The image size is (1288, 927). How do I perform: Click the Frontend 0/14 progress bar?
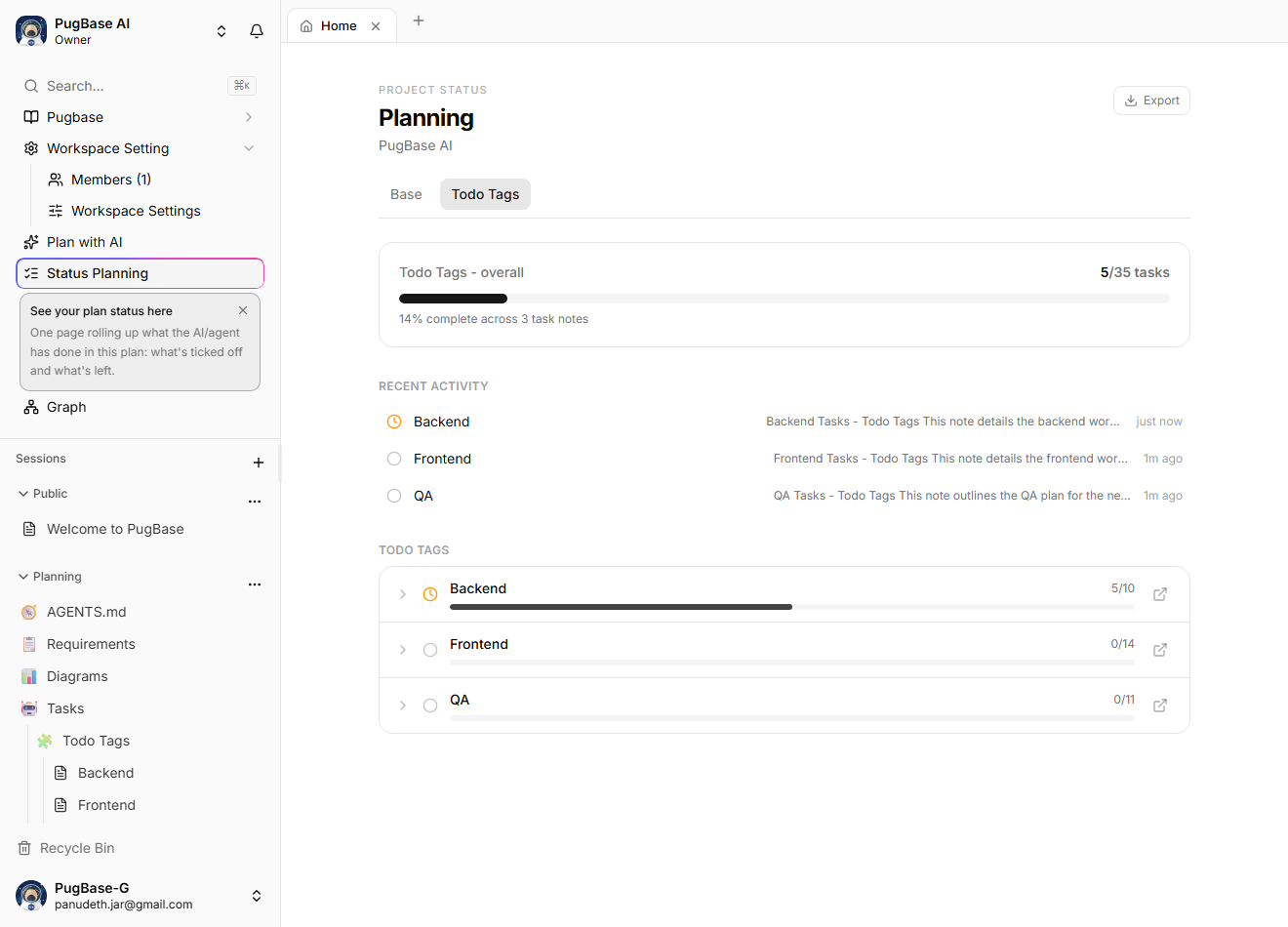pos(792,663)
